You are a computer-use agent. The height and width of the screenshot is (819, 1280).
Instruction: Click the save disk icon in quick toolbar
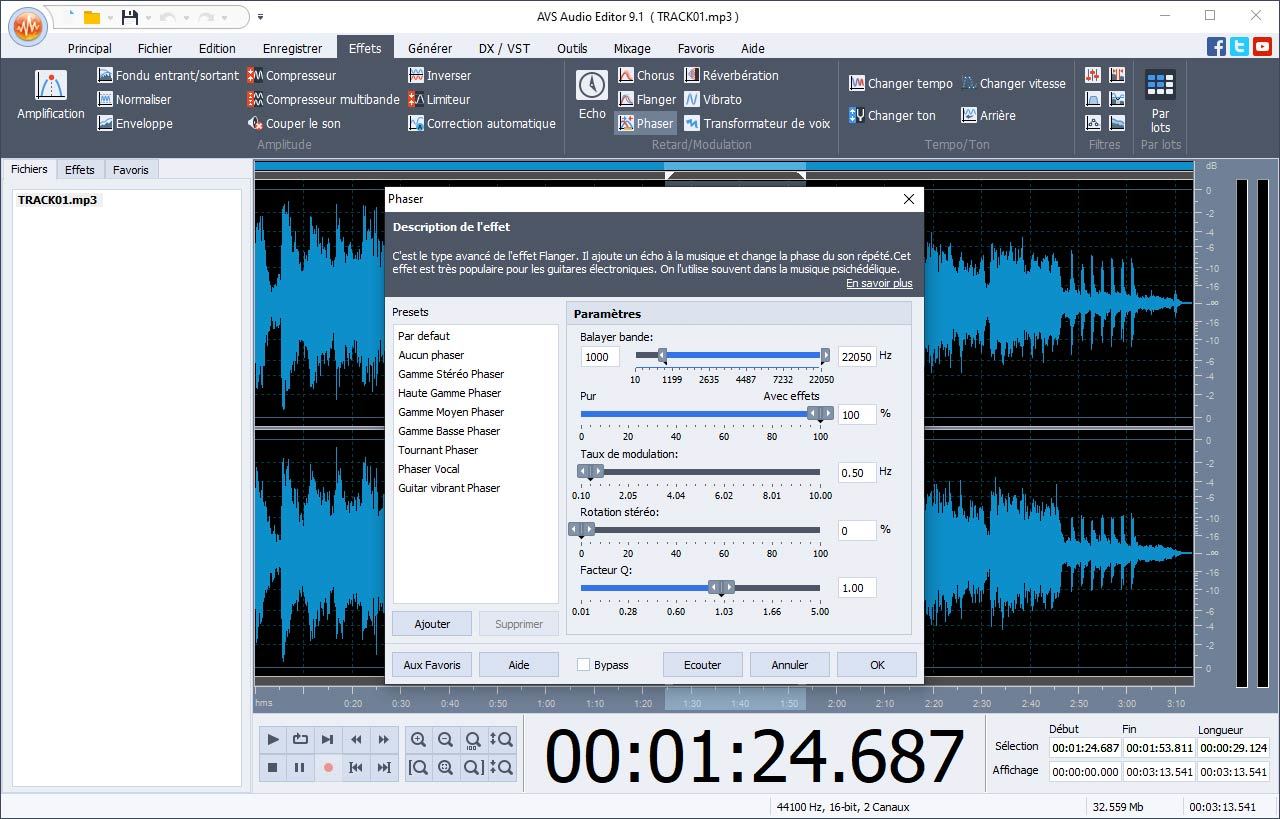[129, 17]
